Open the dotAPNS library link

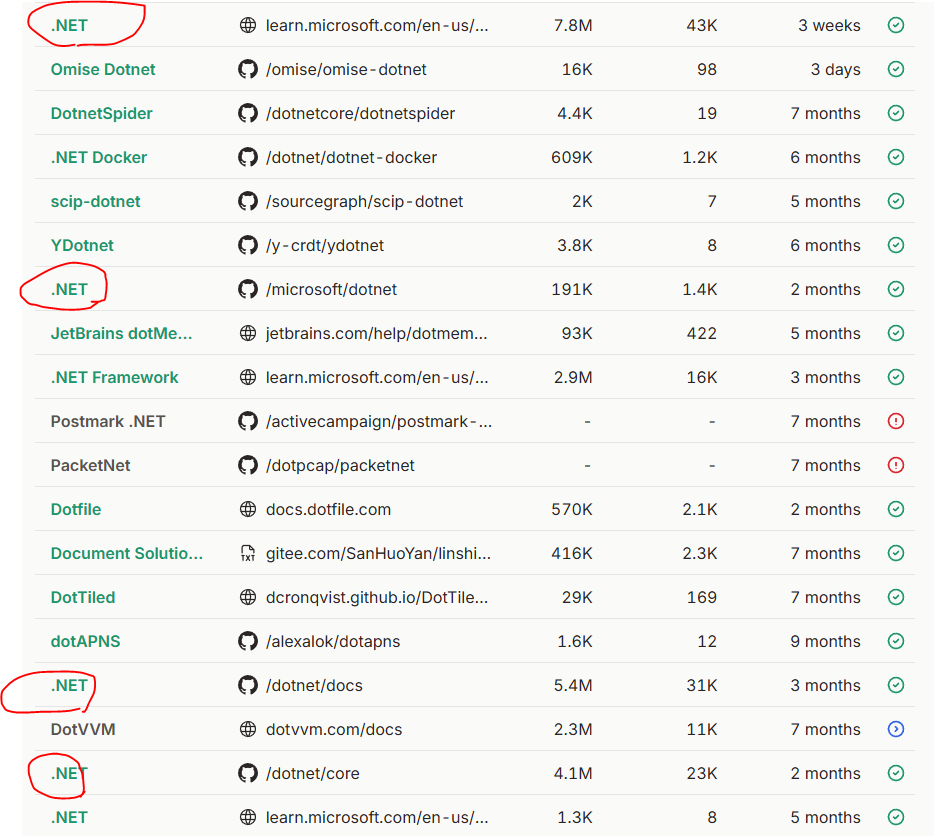(85, 642)
